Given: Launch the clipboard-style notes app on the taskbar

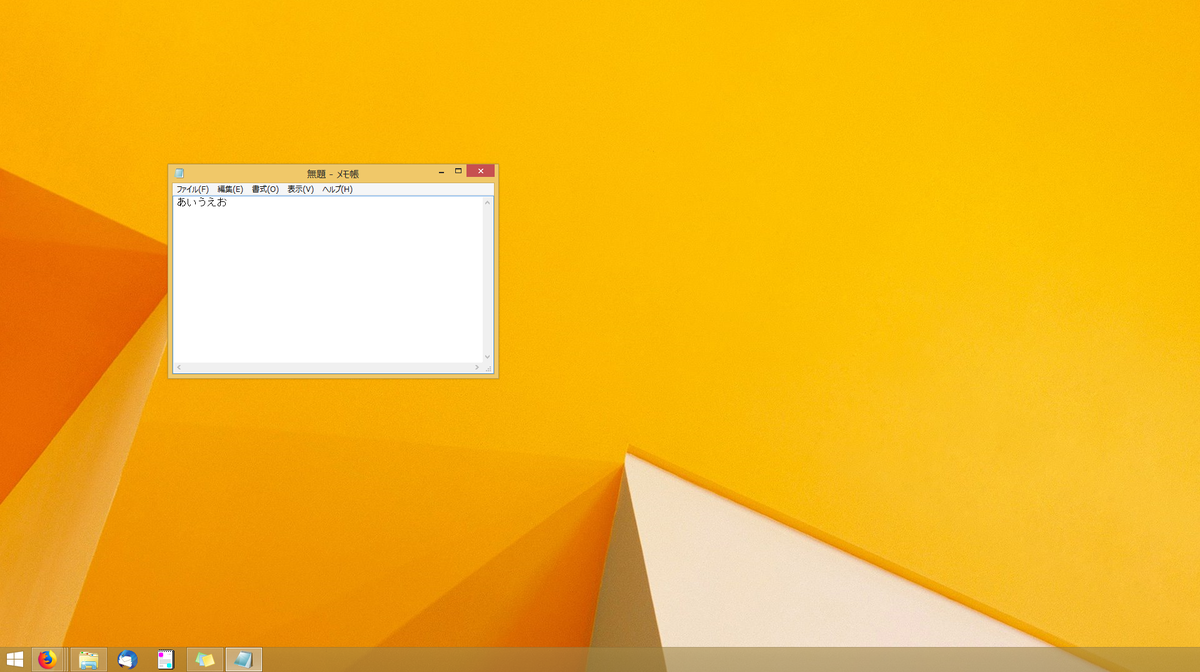Looking at the screenshot, I should coord(164,659).
